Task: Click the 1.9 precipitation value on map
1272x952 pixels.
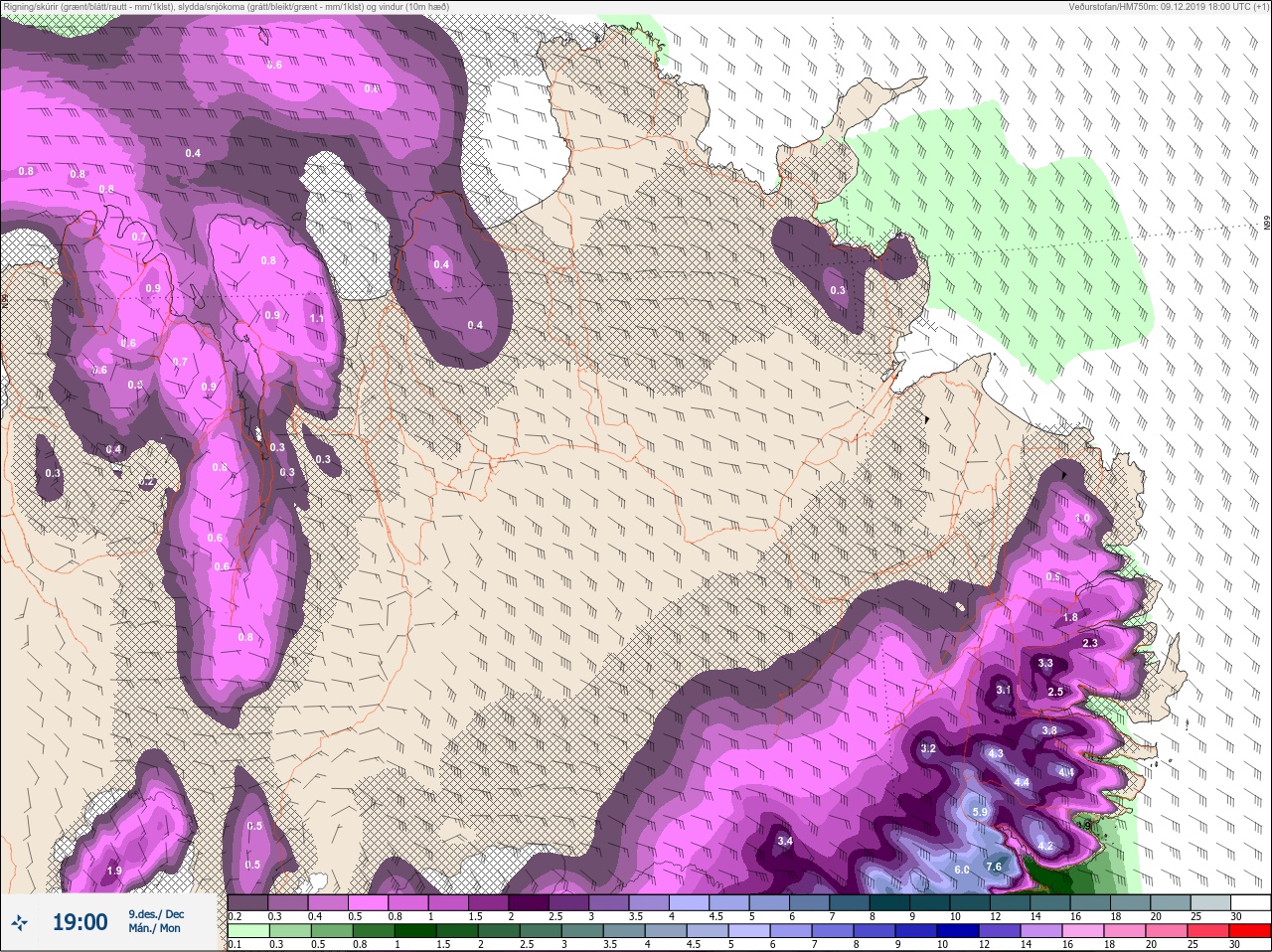Action: [x=114, y=871]
